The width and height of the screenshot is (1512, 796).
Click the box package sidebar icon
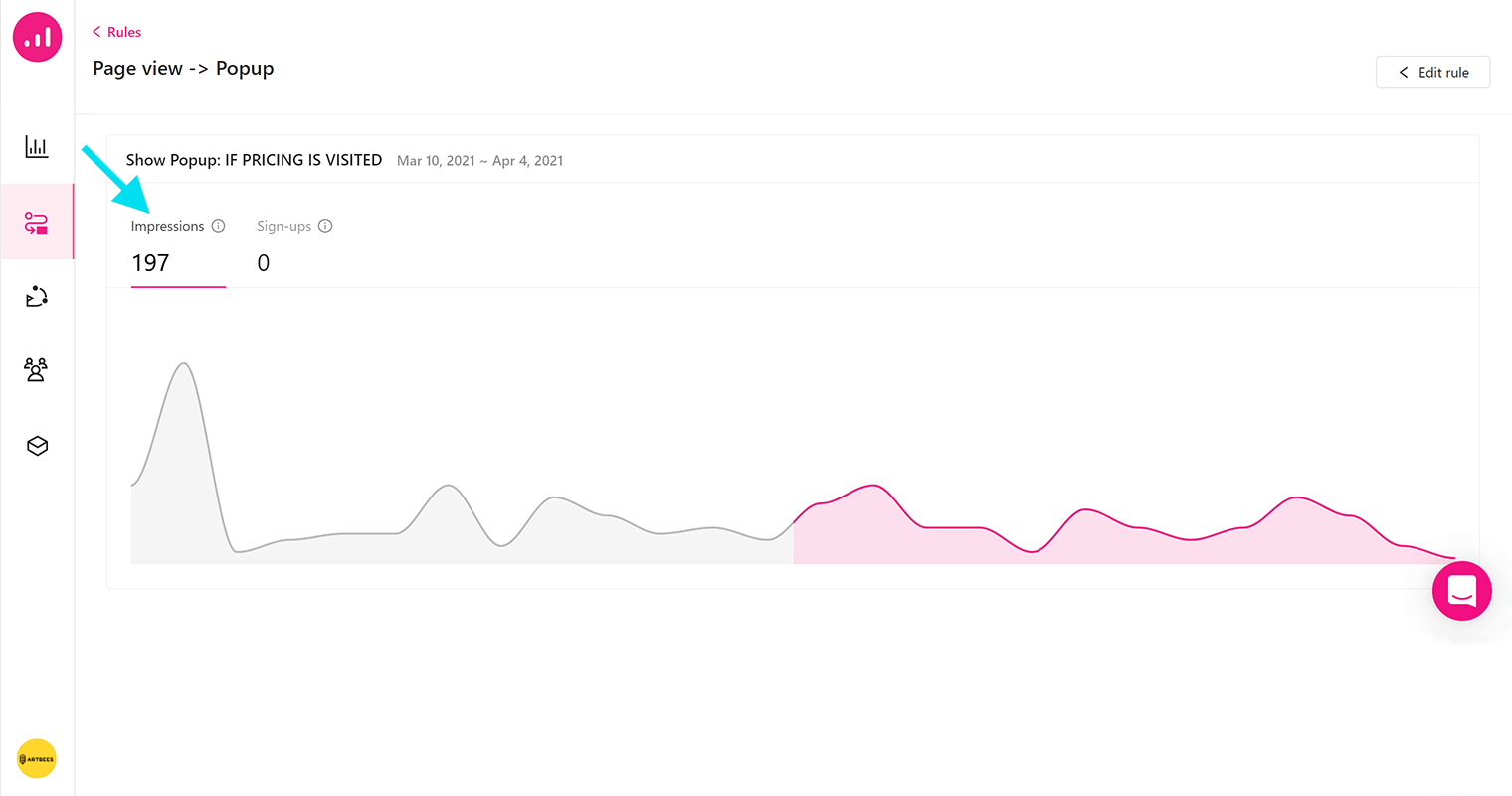37,446
